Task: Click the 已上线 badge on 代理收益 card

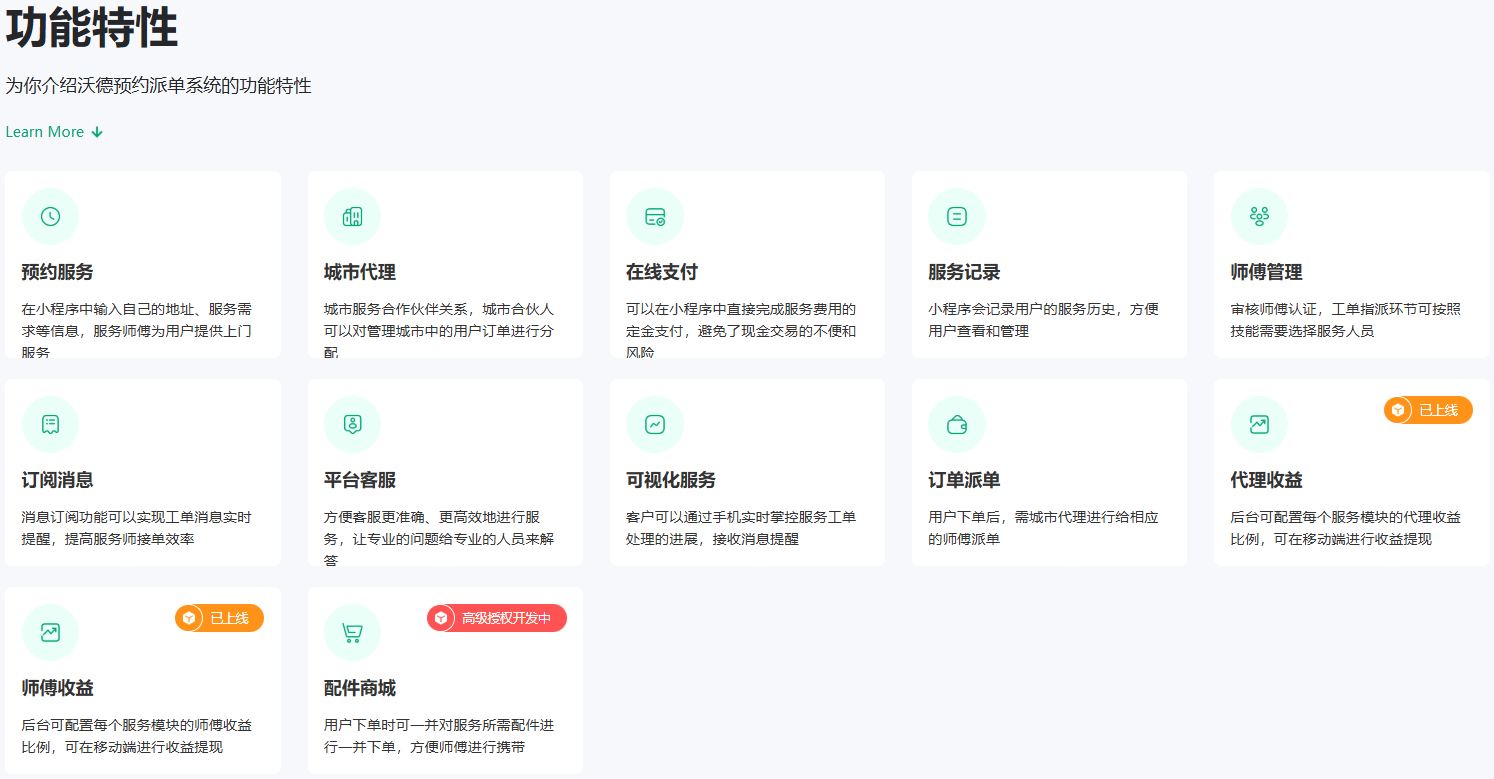Action: 1428,410
